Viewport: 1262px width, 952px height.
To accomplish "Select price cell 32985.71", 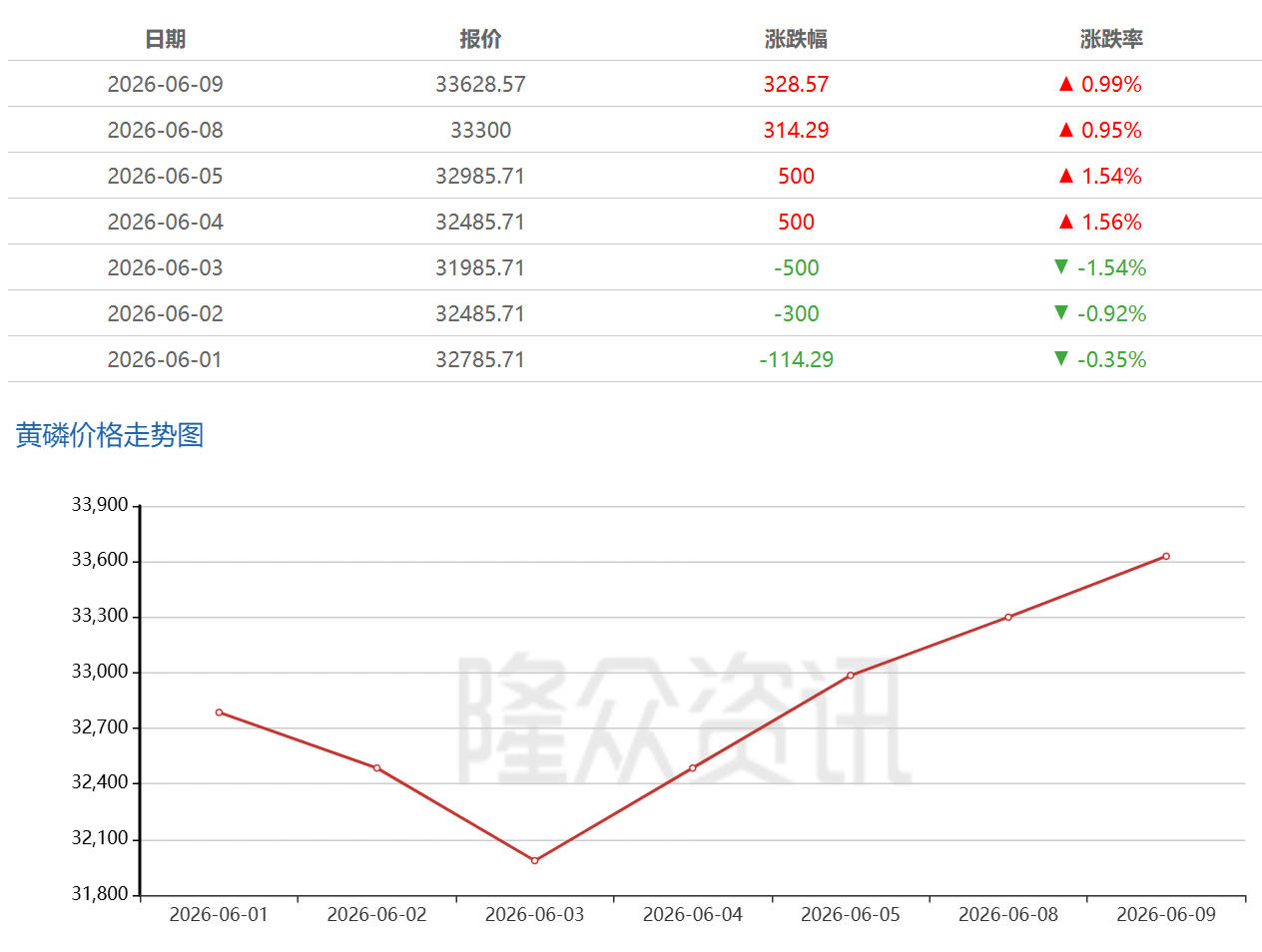I will pyautogui.click(x=480, y=176).
